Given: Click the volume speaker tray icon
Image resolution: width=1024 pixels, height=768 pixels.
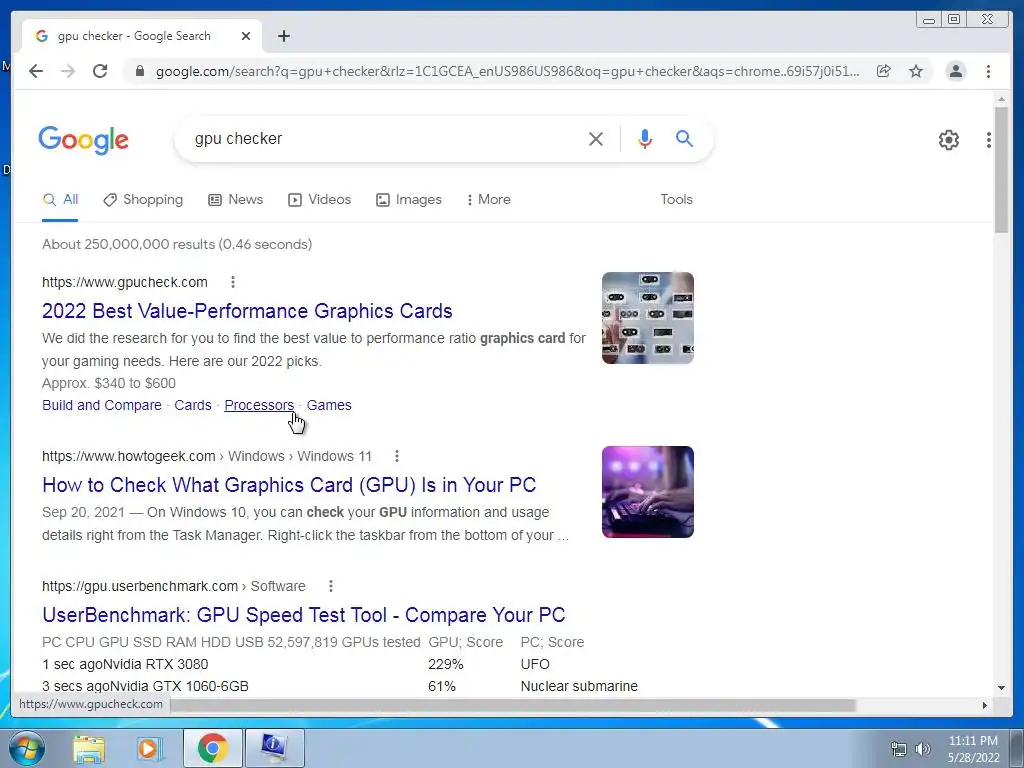Looking at the screenshot, I should point(923,748).
